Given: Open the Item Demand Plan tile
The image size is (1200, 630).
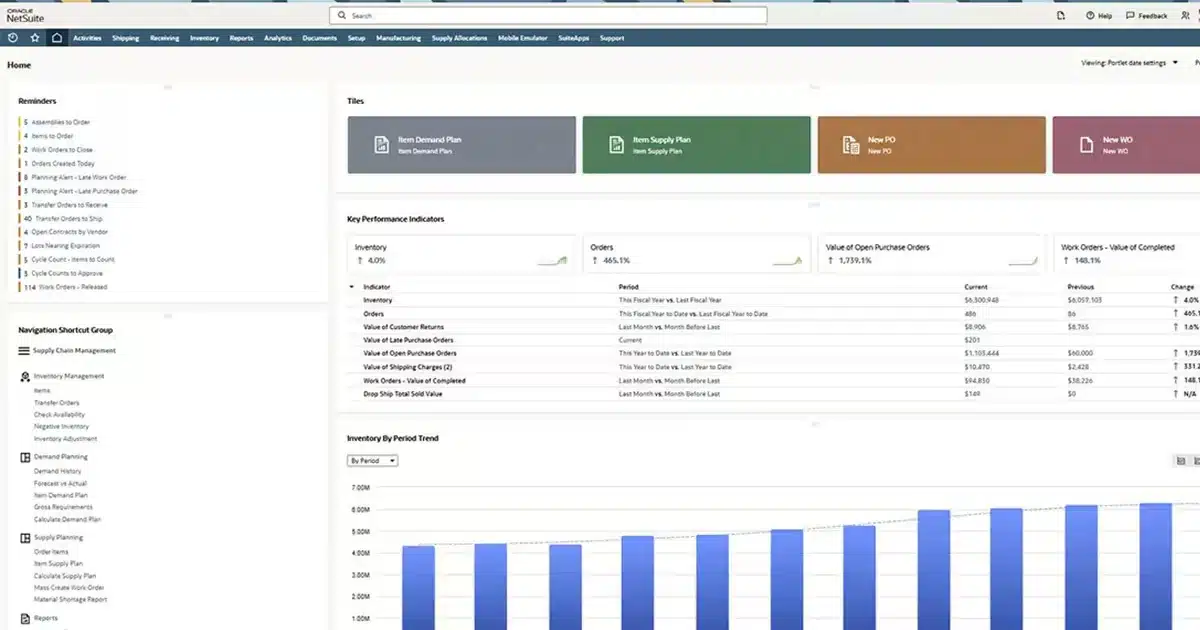Looking at the screenshot, I should [461, 144].
